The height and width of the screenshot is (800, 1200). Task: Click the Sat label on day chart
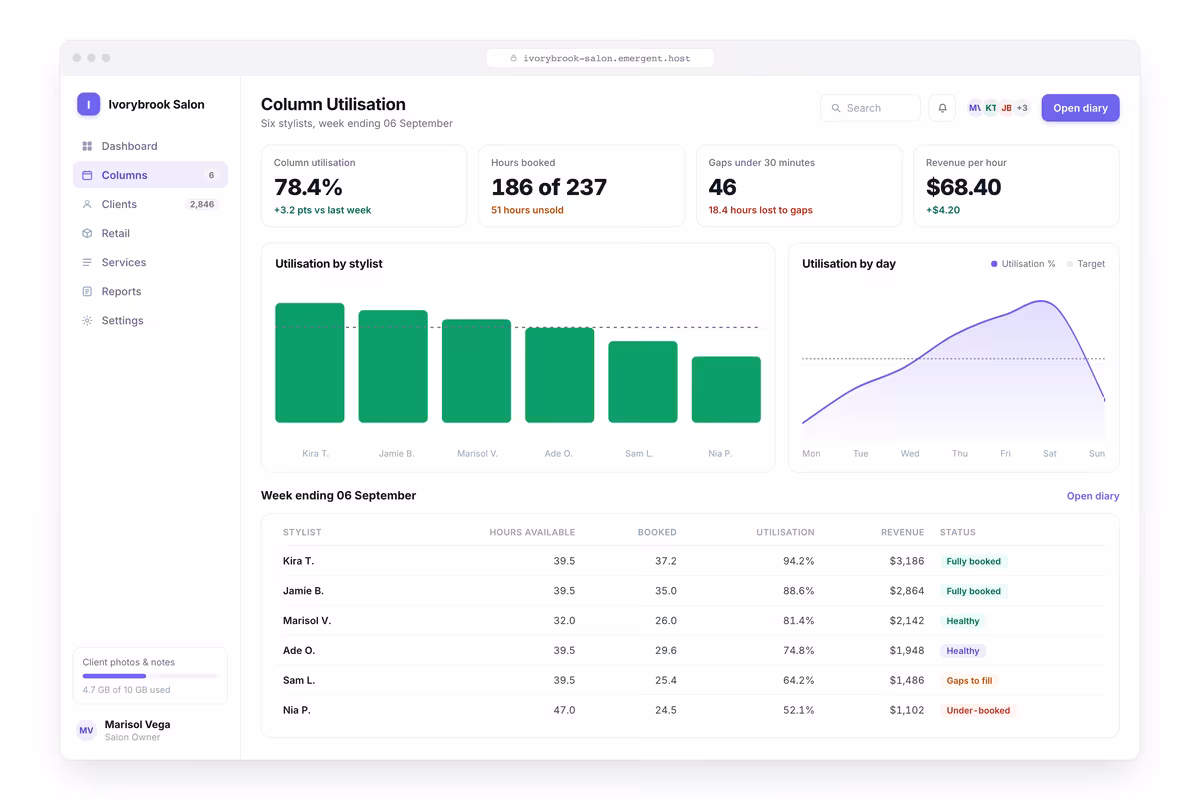tap(1050, 454)
